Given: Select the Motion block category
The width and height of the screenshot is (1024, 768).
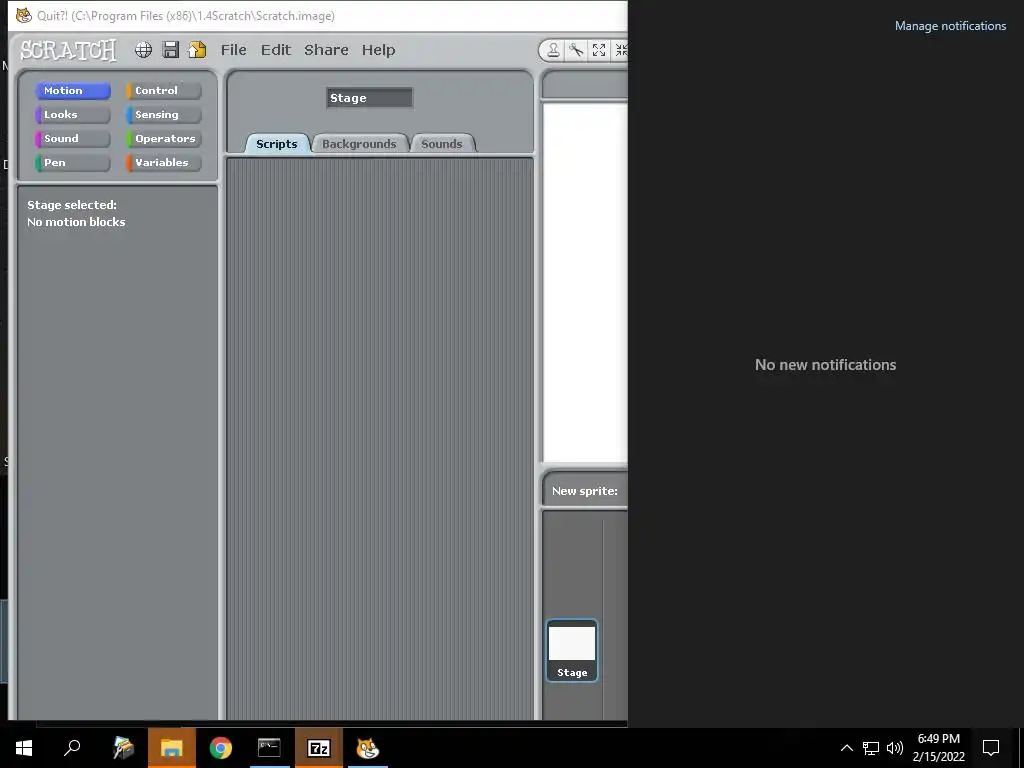Looking at the screenshot, I should (x=72, y=91).
